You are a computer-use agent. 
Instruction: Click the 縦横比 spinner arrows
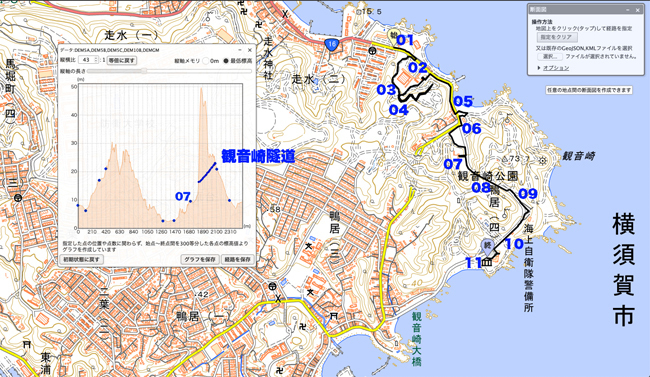click(x=96, y=60)
